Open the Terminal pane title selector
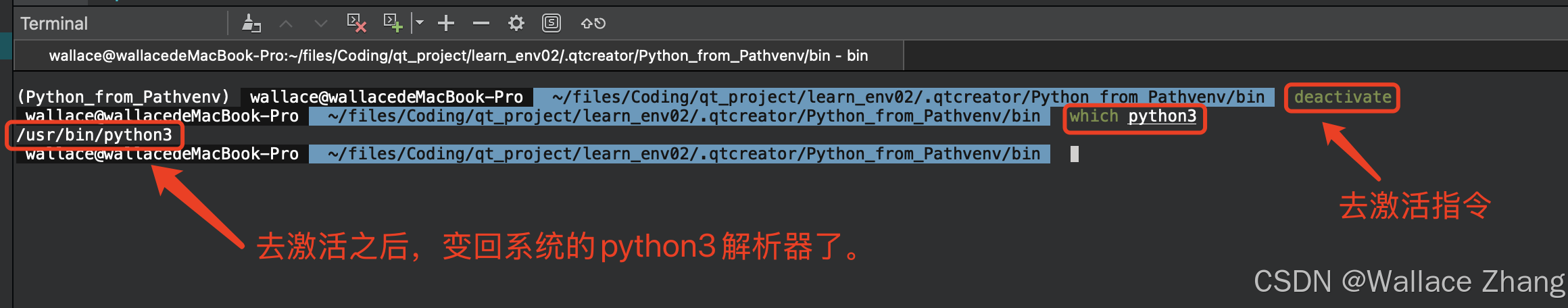Screen dimensions: 1568x308 click(x=54, y=24)
